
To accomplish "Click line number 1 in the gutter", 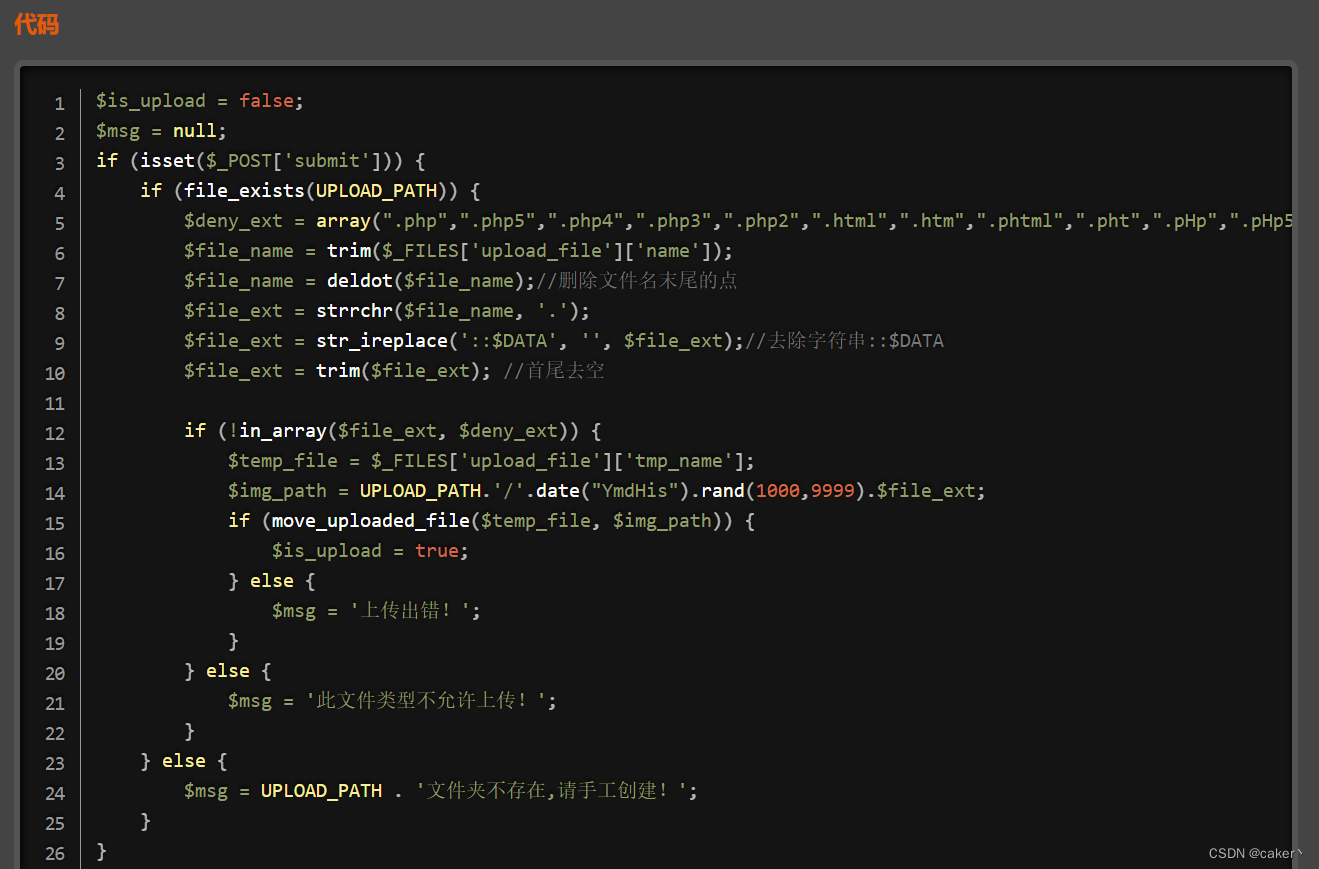I will point(60,103).
